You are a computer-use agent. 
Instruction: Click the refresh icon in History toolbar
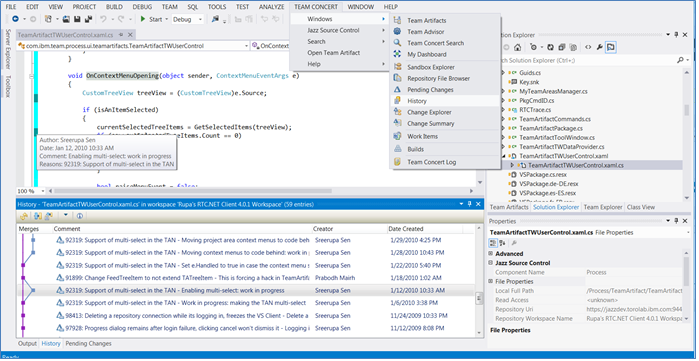pyautogui.click(x=24, y=216)
